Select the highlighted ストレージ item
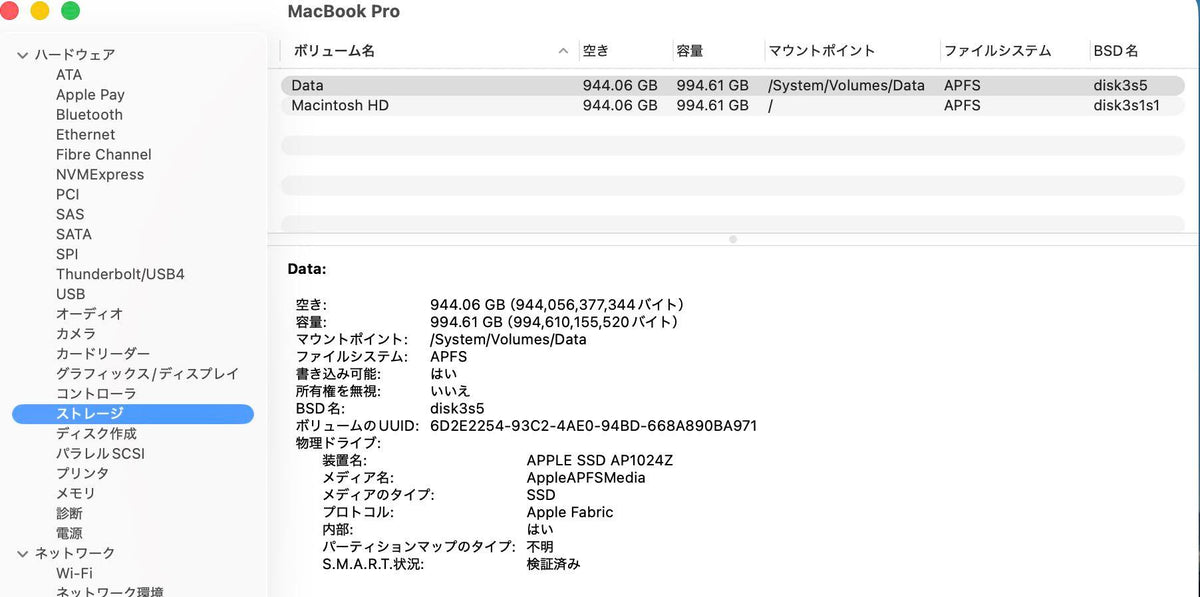This screenshot has height=597, width=1200. pyautogui.click(x=133, y=414)
